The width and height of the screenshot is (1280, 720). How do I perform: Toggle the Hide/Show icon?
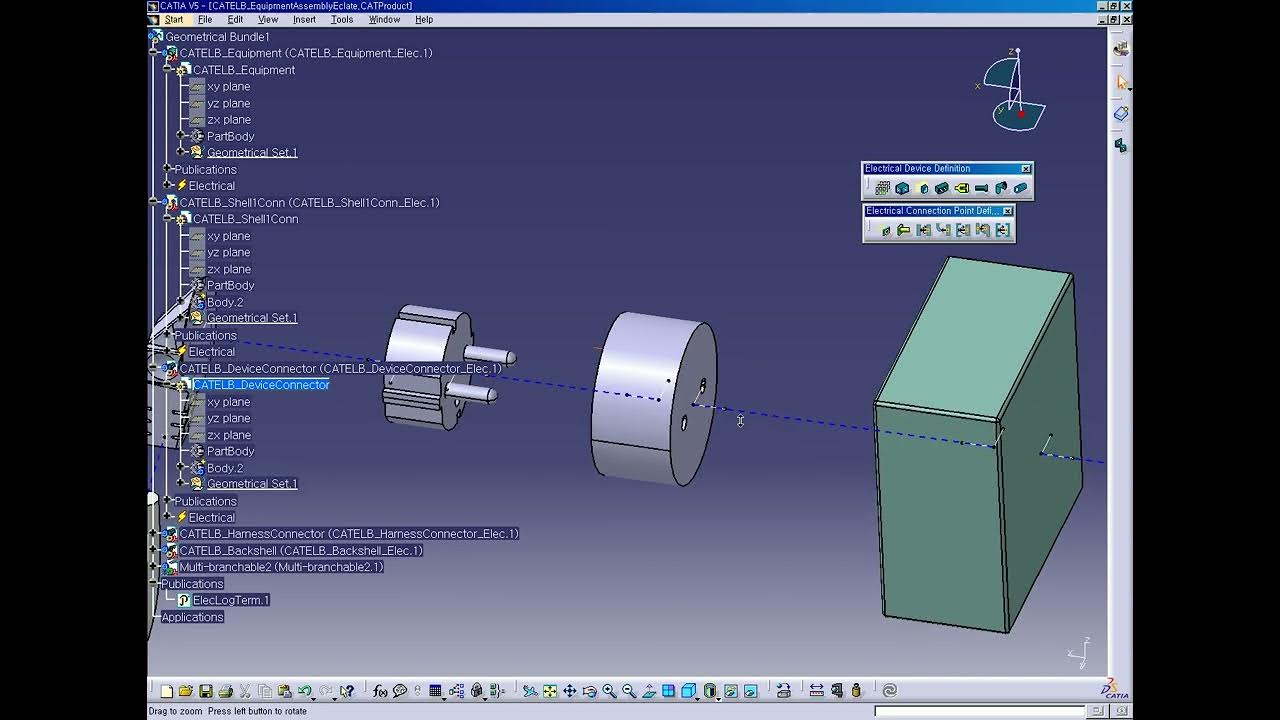731,691
